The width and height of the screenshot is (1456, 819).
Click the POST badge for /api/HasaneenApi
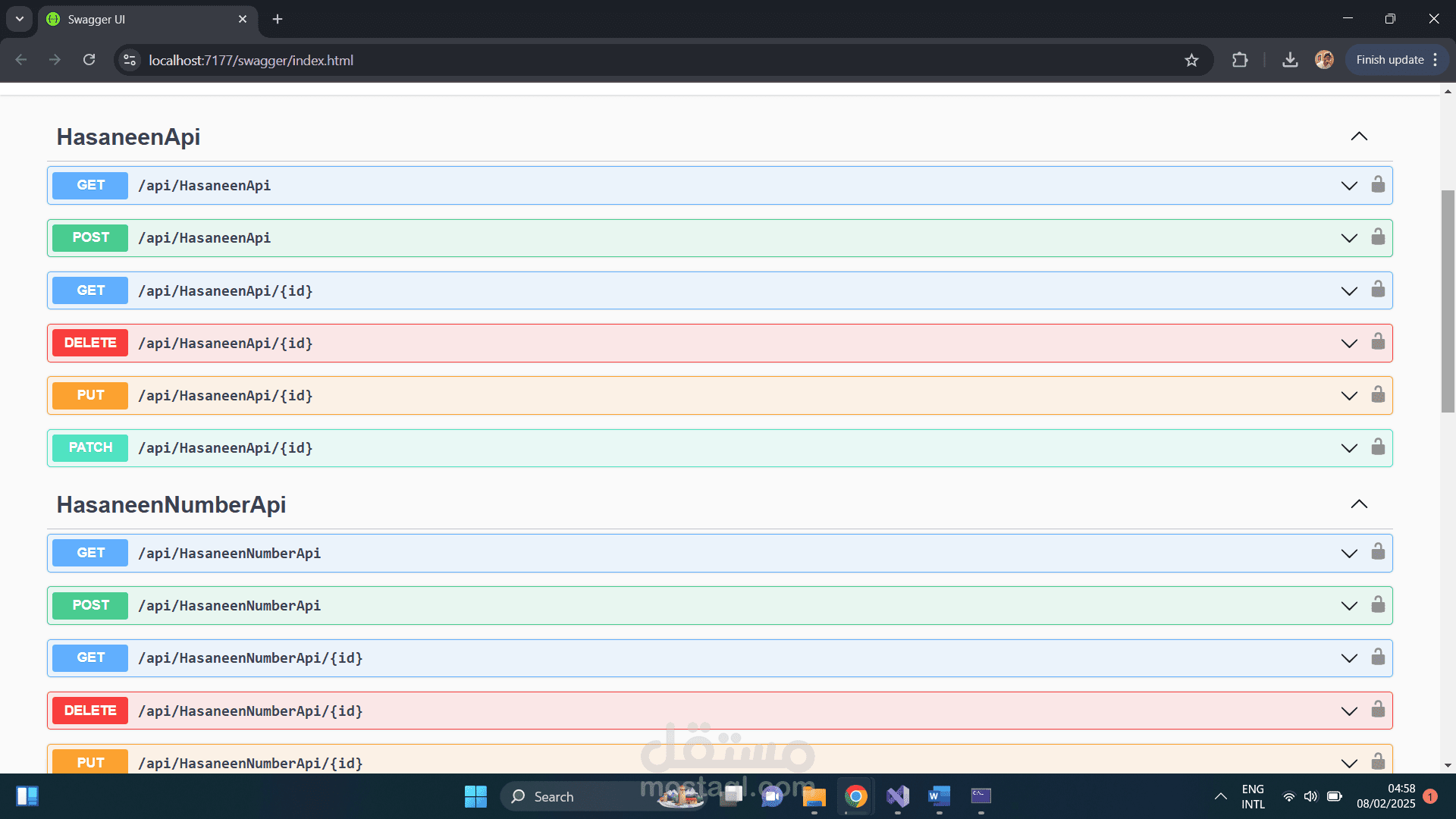coord(90,237)
